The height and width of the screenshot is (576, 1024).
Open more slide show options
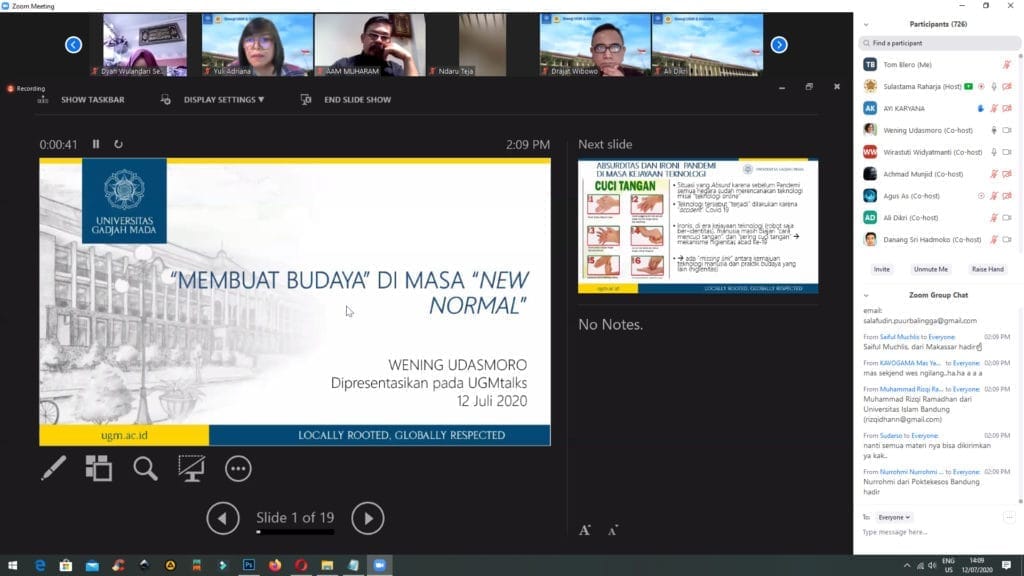(238, 468)
